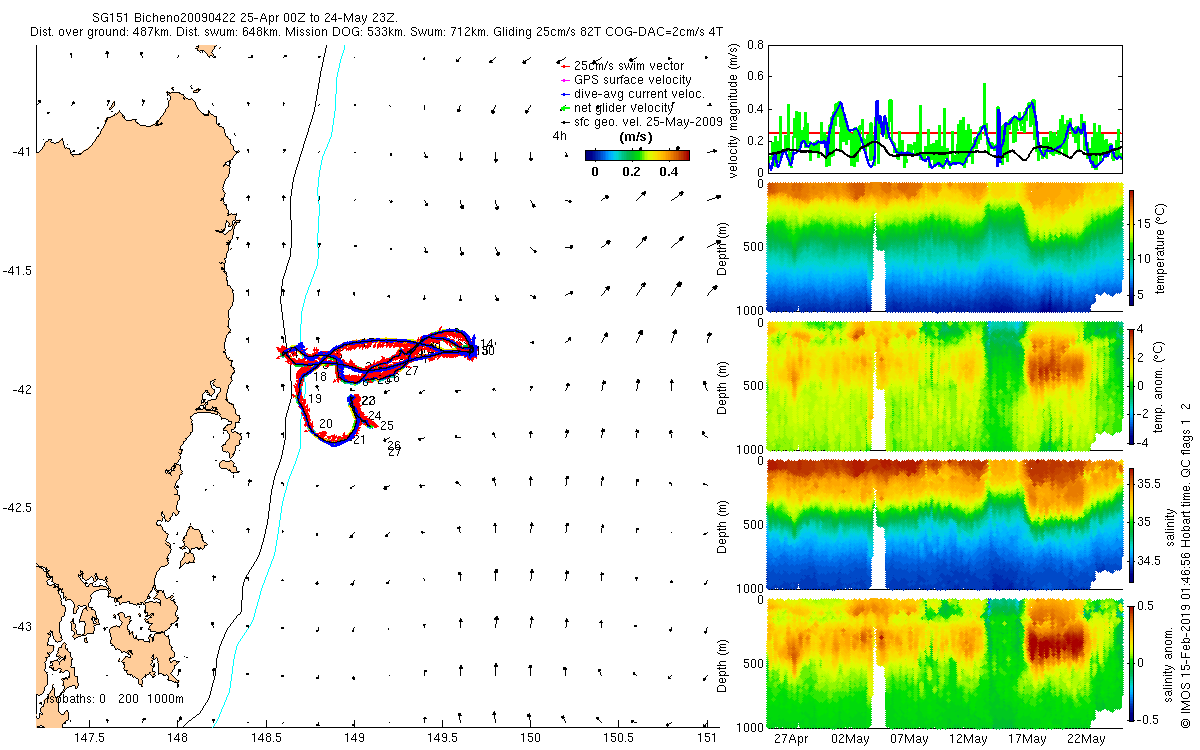Screen dimensions: 1200x750
Task: Click the '35.5' salinity colorbar tick
Action: (x=1149, y=483)
